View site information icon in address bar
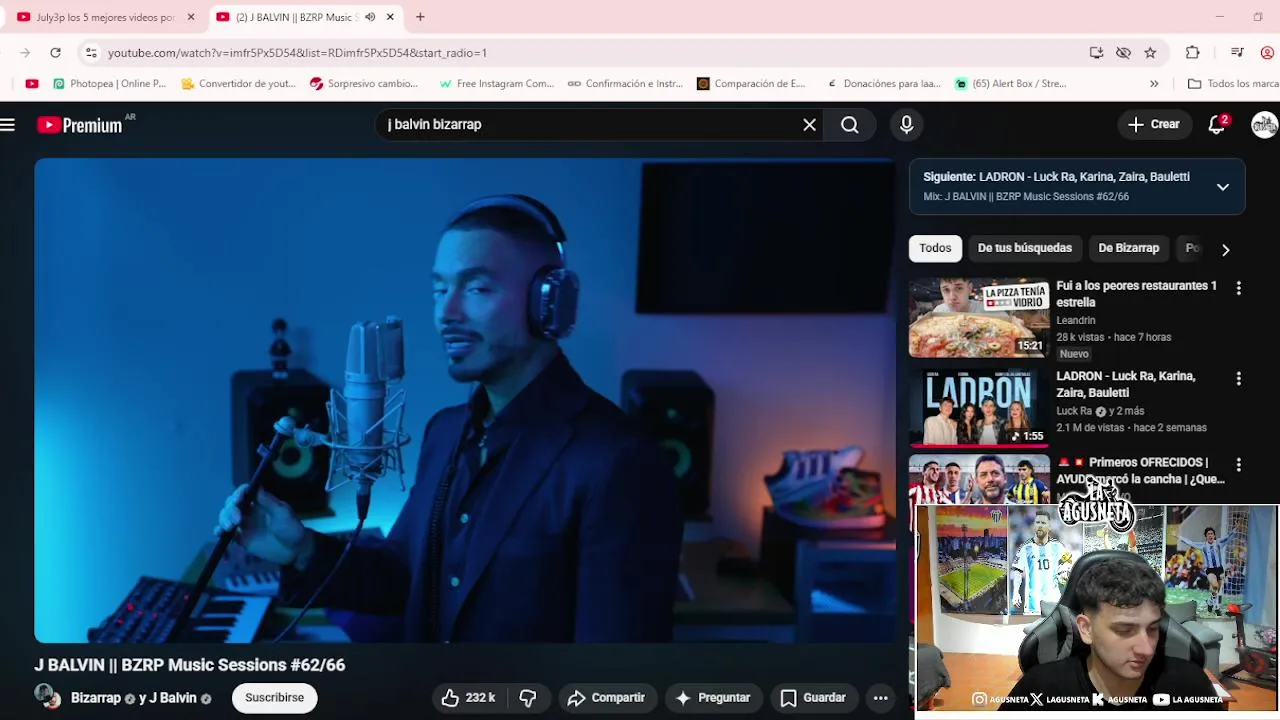The height and width of the screenshot is (720, 1280). [91, 53]
